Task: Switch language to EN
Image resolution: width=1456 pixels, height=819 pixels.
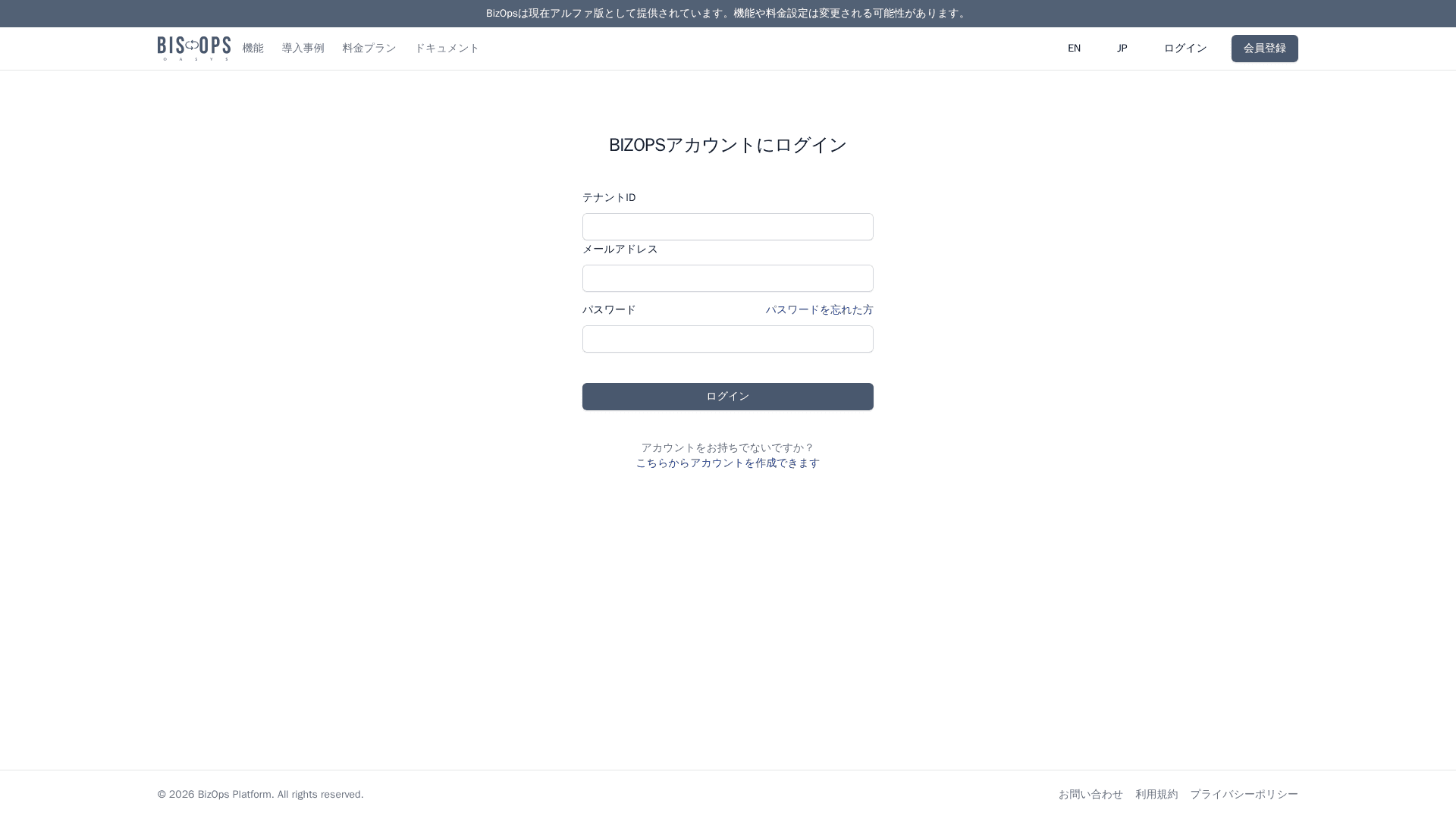Action: click(x=1075, y=49)
